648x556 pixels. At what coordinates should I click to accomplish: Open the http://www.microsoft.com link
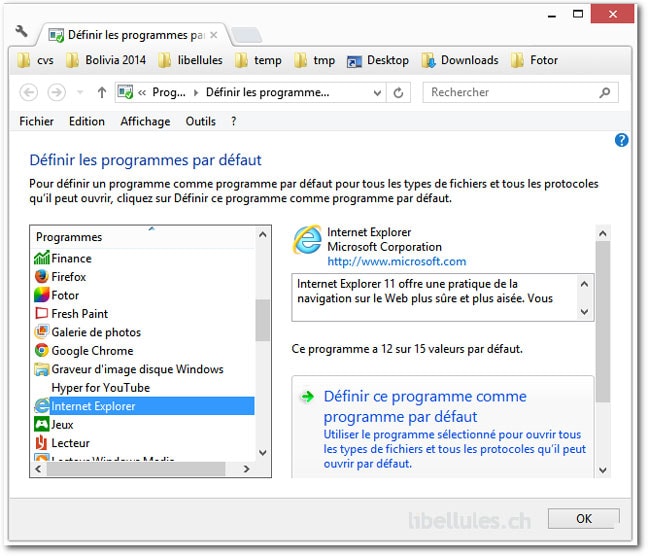pyautogui.click(x=397, y=261)
